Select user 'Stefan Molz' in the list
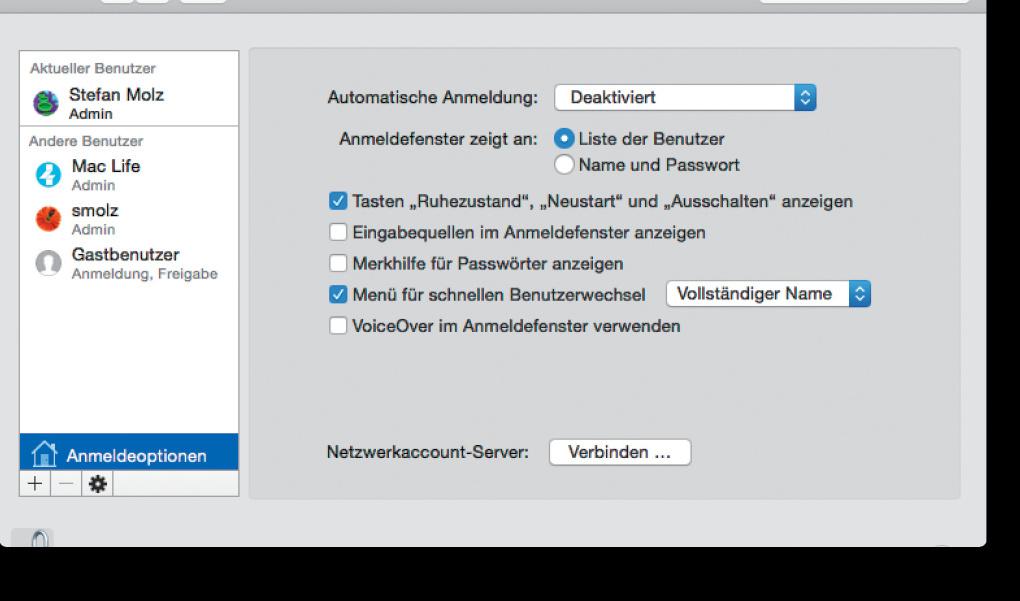 pos(129,103)
